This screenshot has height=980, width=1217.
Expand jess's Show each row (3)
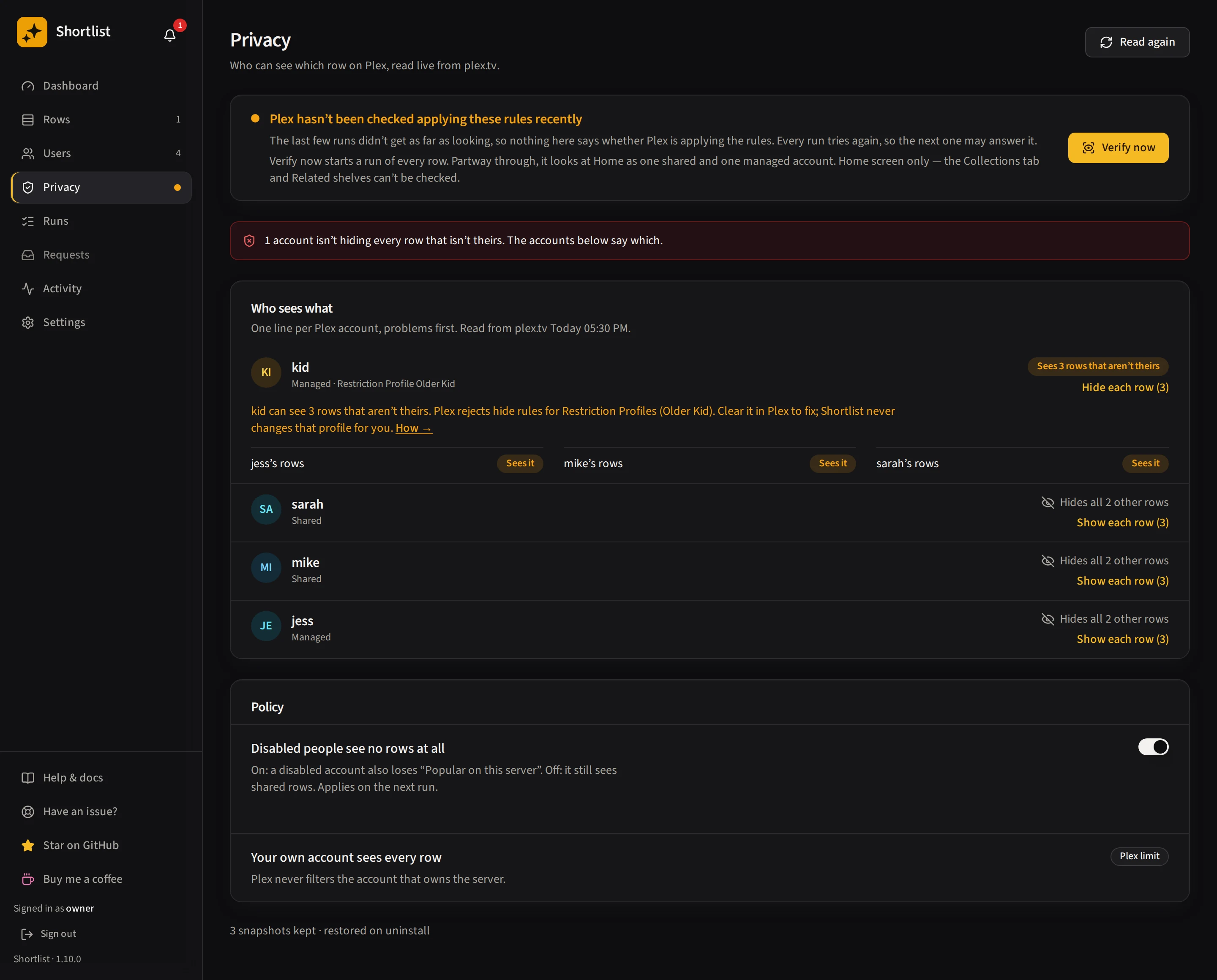[x=1123, y=639]
